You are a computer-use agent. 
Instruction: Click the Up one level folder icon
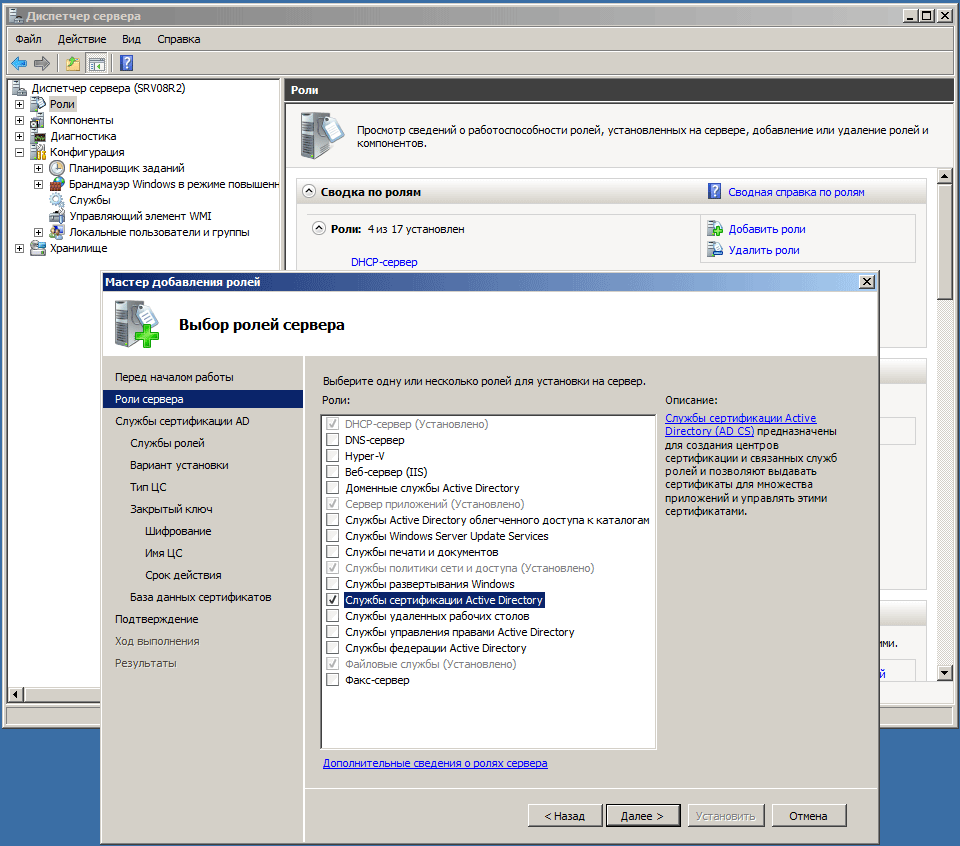72,64
